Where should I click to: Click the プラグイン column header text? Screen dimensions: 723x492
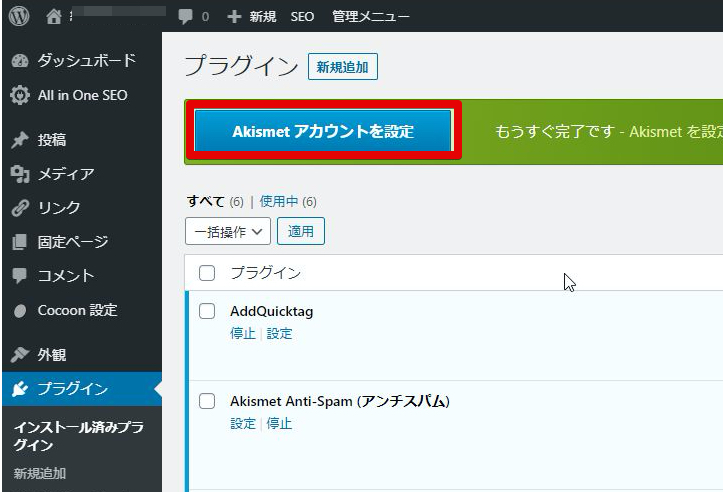point(266,273)
